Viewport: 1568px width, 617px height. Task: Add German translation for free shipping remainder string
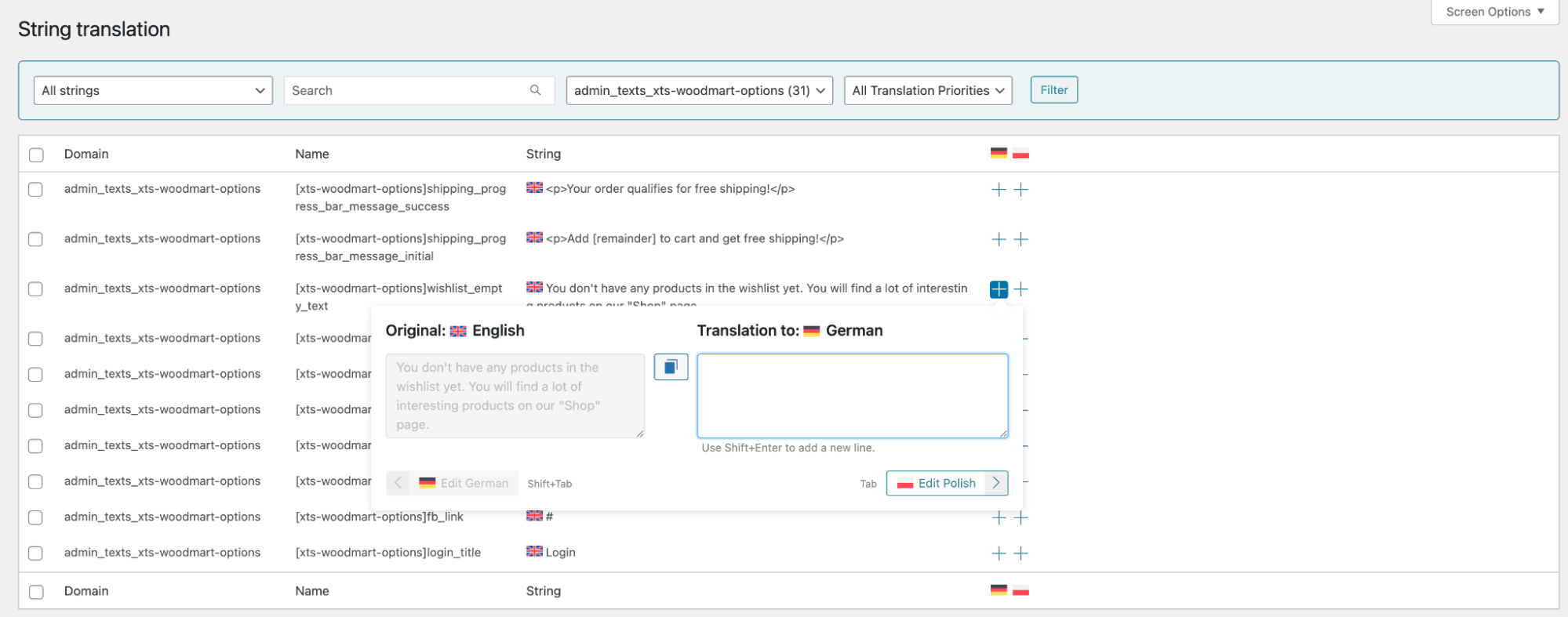click(x=999, y=239)
